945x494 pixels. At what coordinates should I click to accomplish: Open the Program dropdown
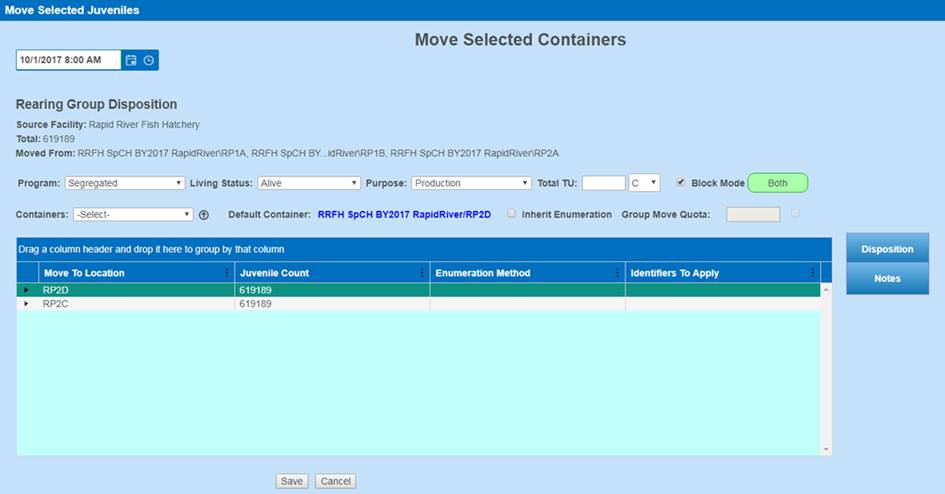tap(125, 183)
